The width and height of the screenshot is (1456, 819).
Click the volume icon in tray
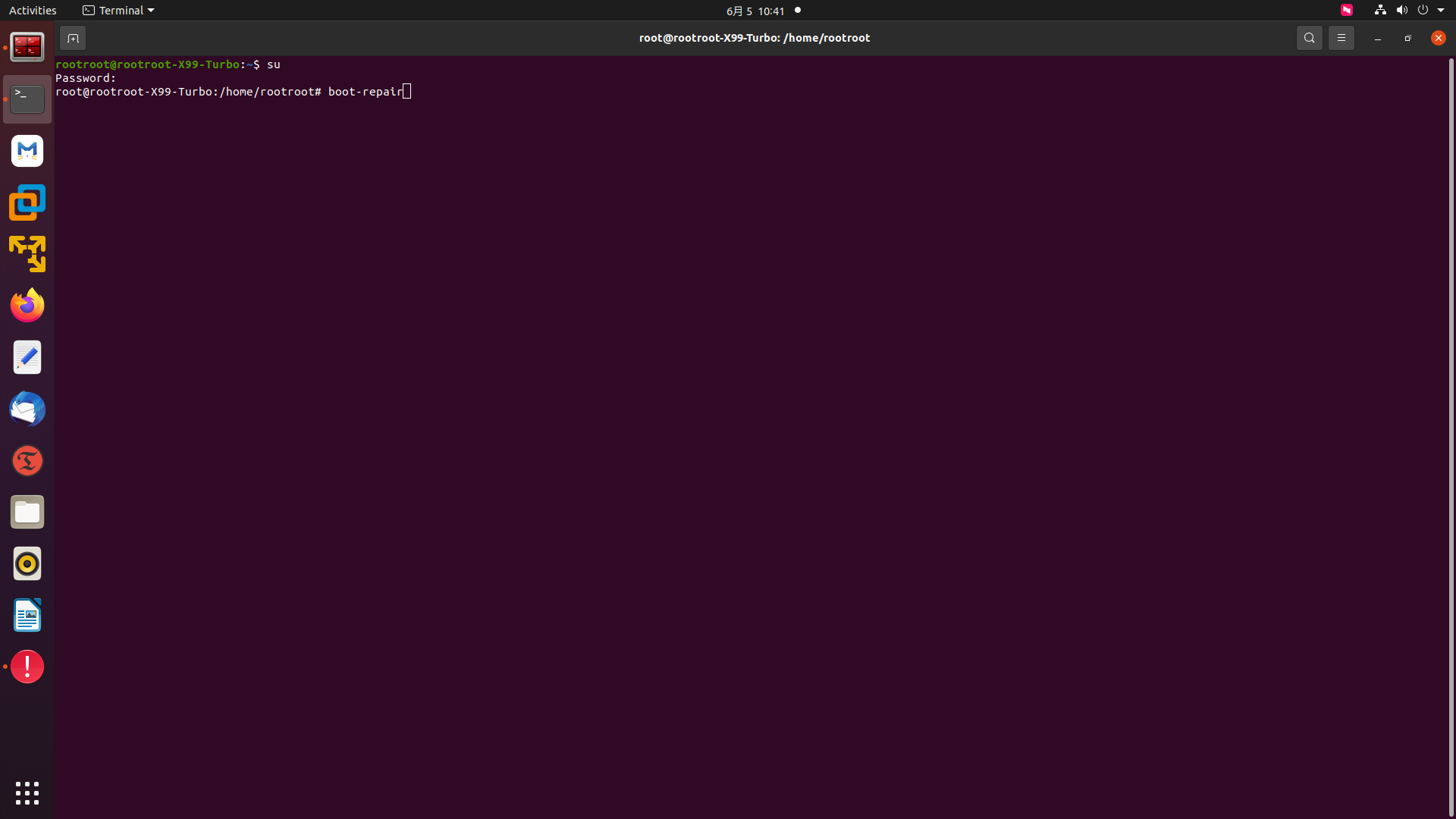[1401, 11]
